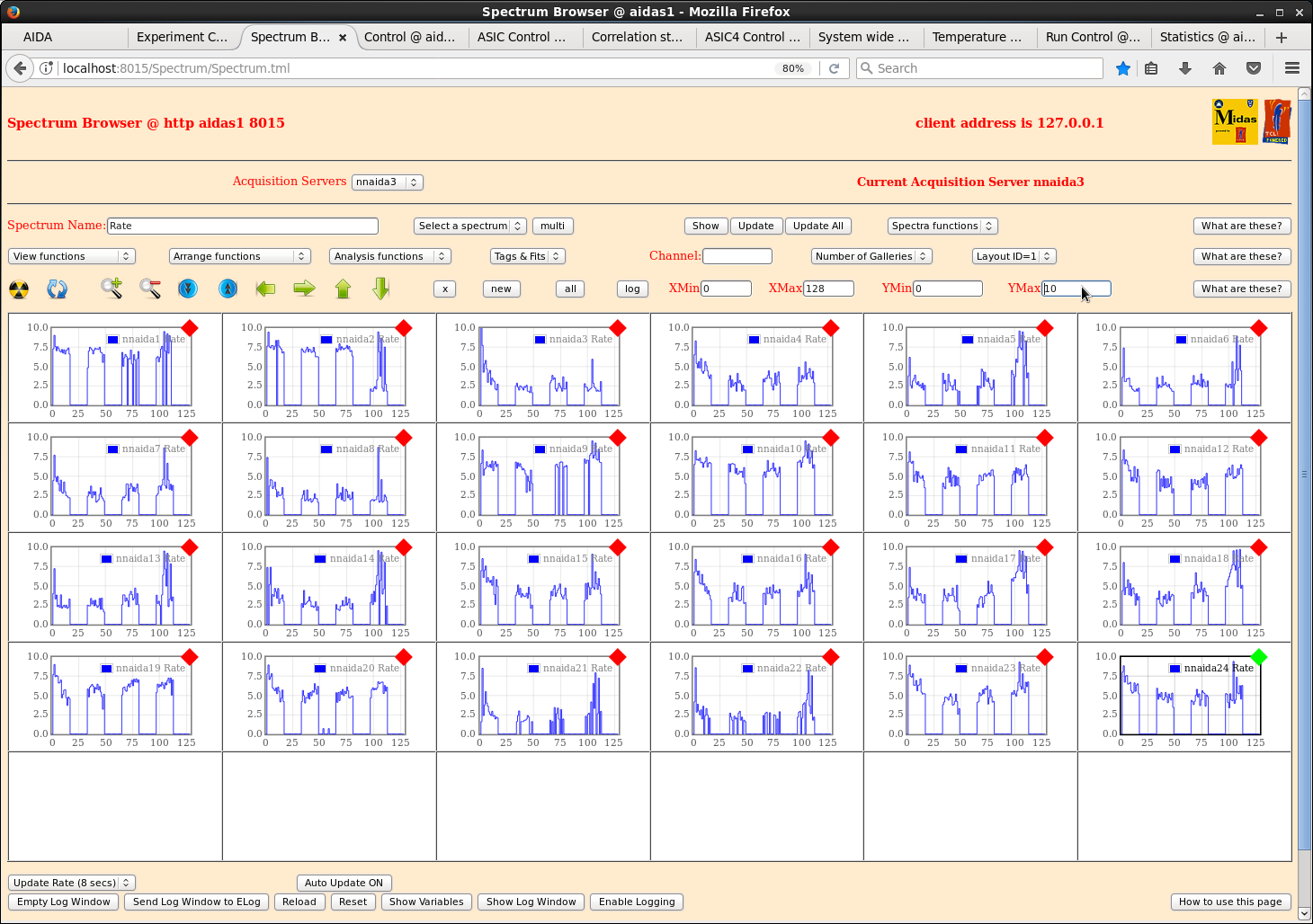Toggle red diamond marker on nnaida9 Rate
The height and width of the screenshot is (924, 1313).
[x=618, y=438]
